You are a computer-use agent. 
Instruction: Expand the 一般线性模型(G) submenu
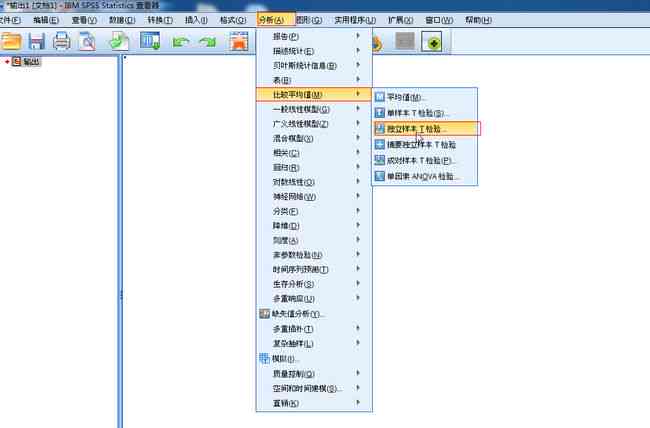314,109
